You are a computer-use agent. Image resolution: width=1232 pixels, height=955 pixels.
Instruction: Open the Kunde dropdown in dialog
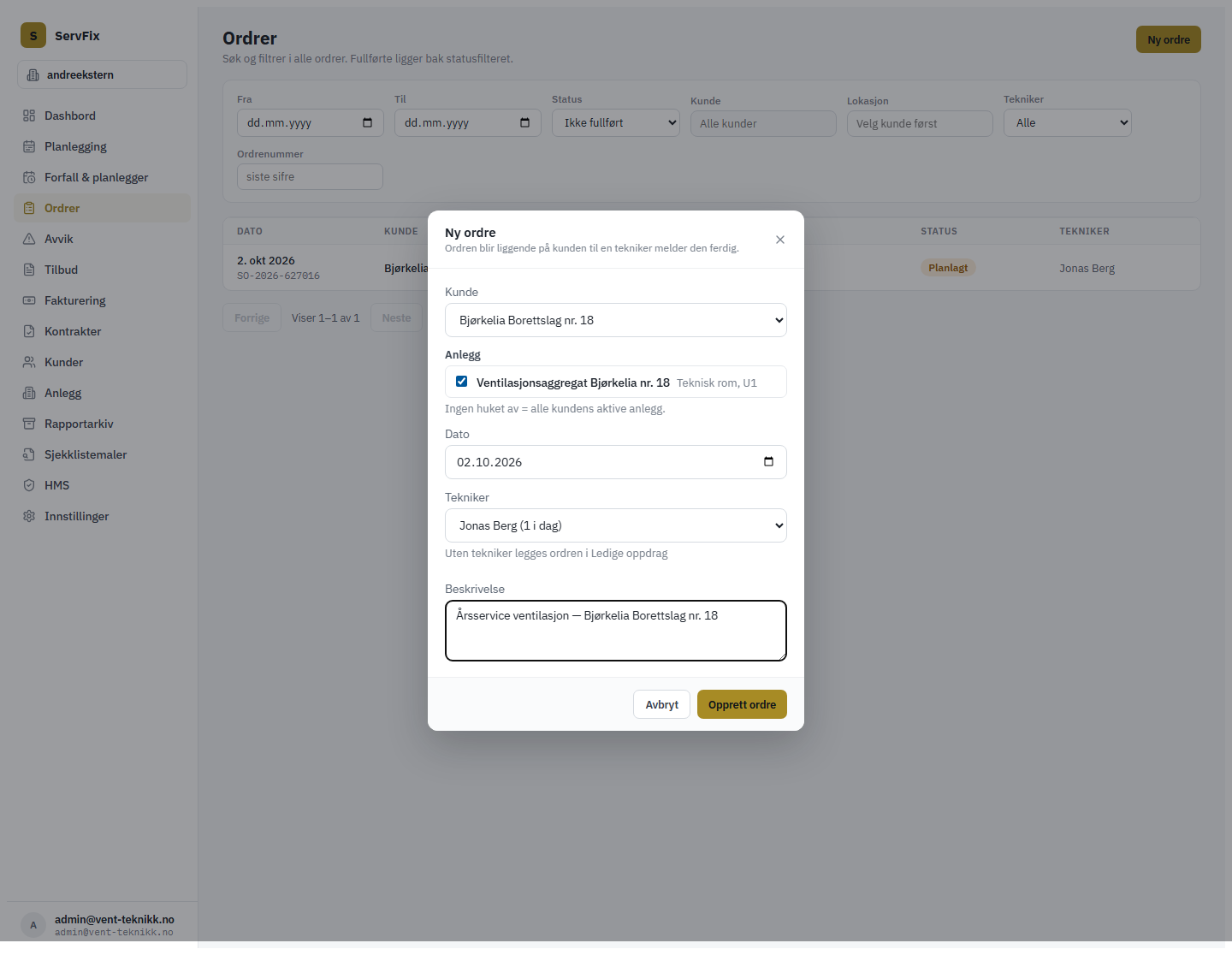coord(616,320)
